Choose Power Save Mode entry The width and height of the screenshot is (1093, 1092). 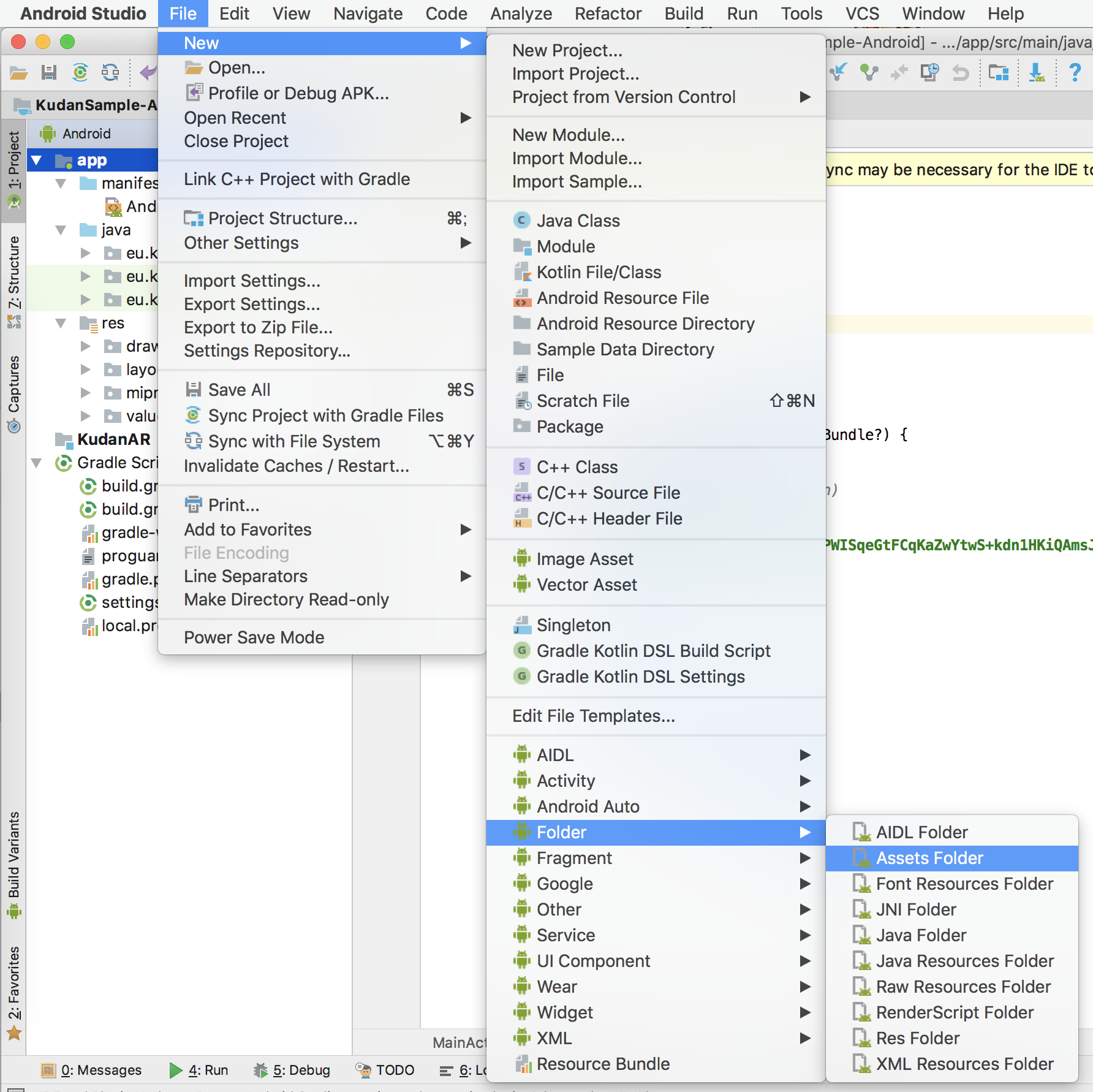pyautogui.click(x=322, y=637)
